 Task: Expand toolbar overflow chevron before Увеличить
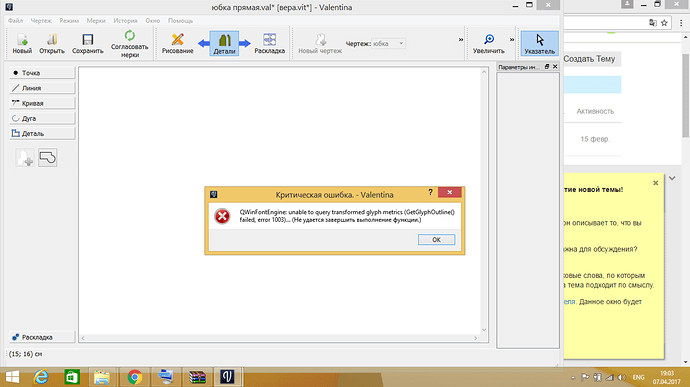click(461, 40)
